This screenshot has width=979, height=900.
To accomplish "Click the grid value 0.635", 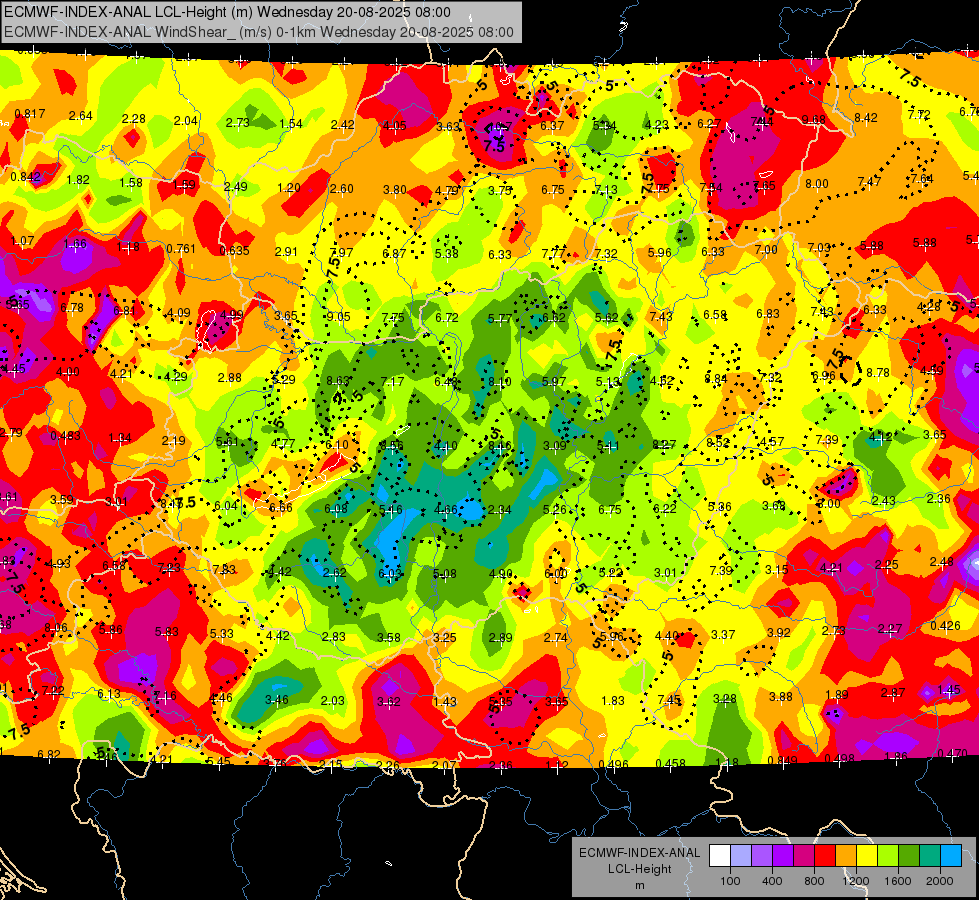I will tap(234, 250).
